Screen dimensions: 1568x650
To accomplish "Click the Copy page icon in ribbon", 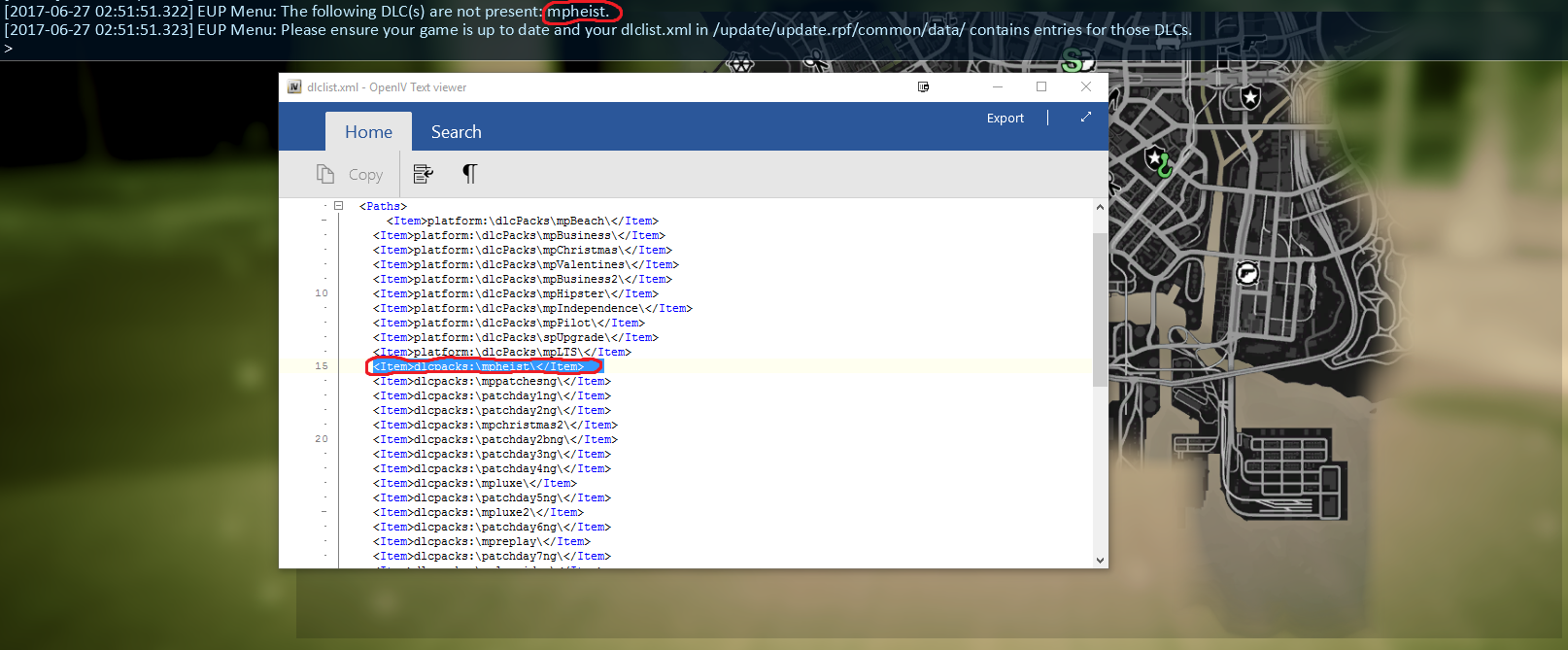I will tap(324, 174).
